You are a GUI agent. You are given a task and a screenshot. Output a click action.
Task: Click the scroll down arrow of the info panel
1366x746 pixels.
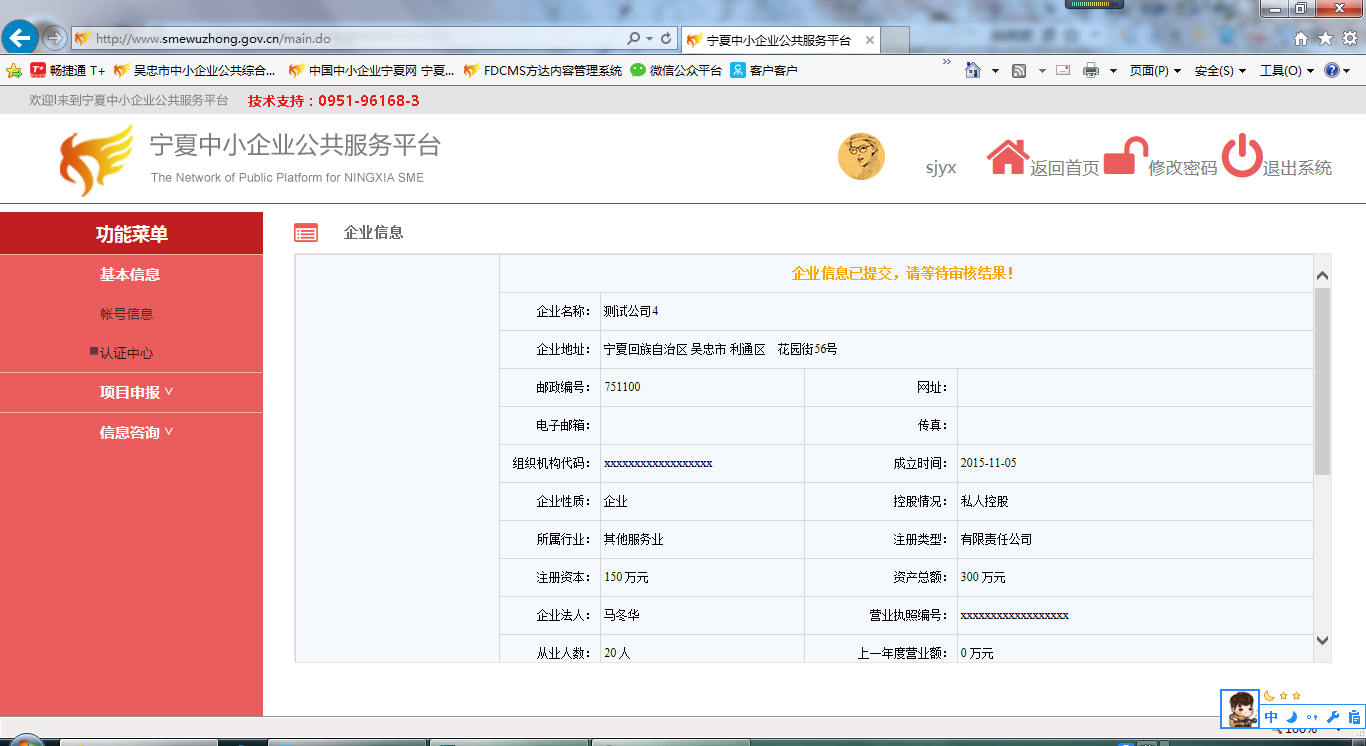[x=1322, y=641]
